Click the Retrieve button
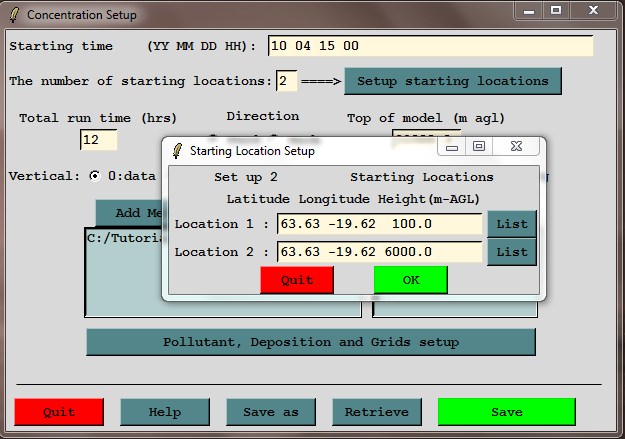The image size is (625, 439). point(376,412)
